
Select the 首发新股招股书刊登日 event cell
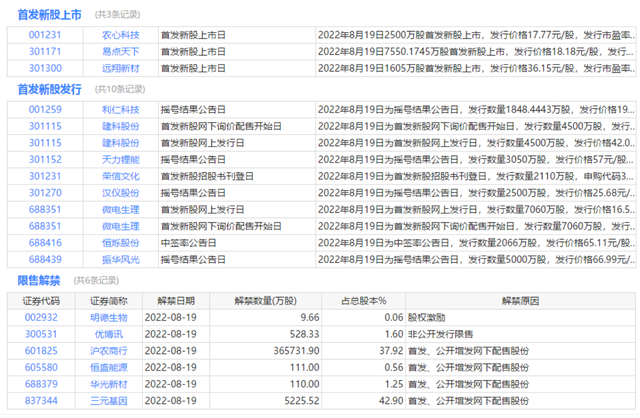(237, 176)
